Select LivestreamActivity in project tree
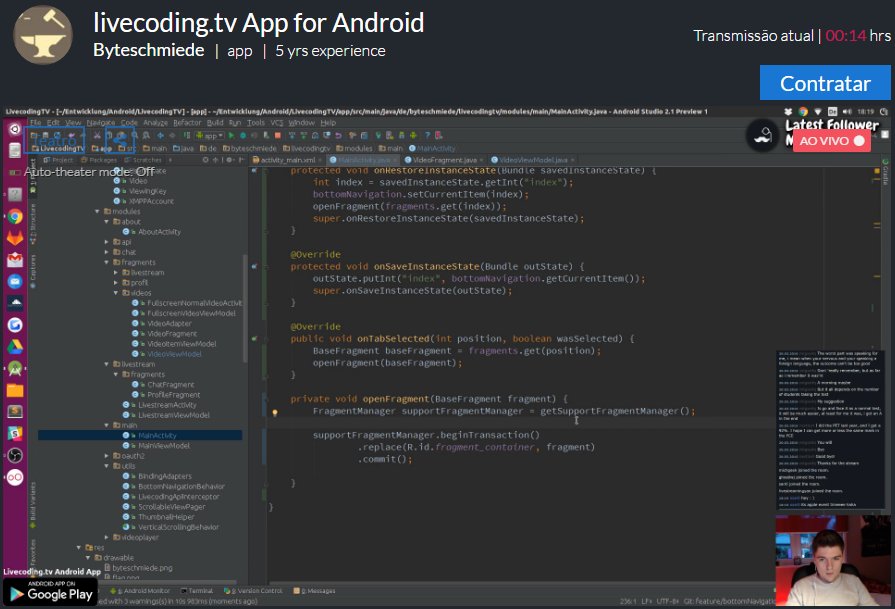This screenshot has width=895, height=609. tap(160, 405)
